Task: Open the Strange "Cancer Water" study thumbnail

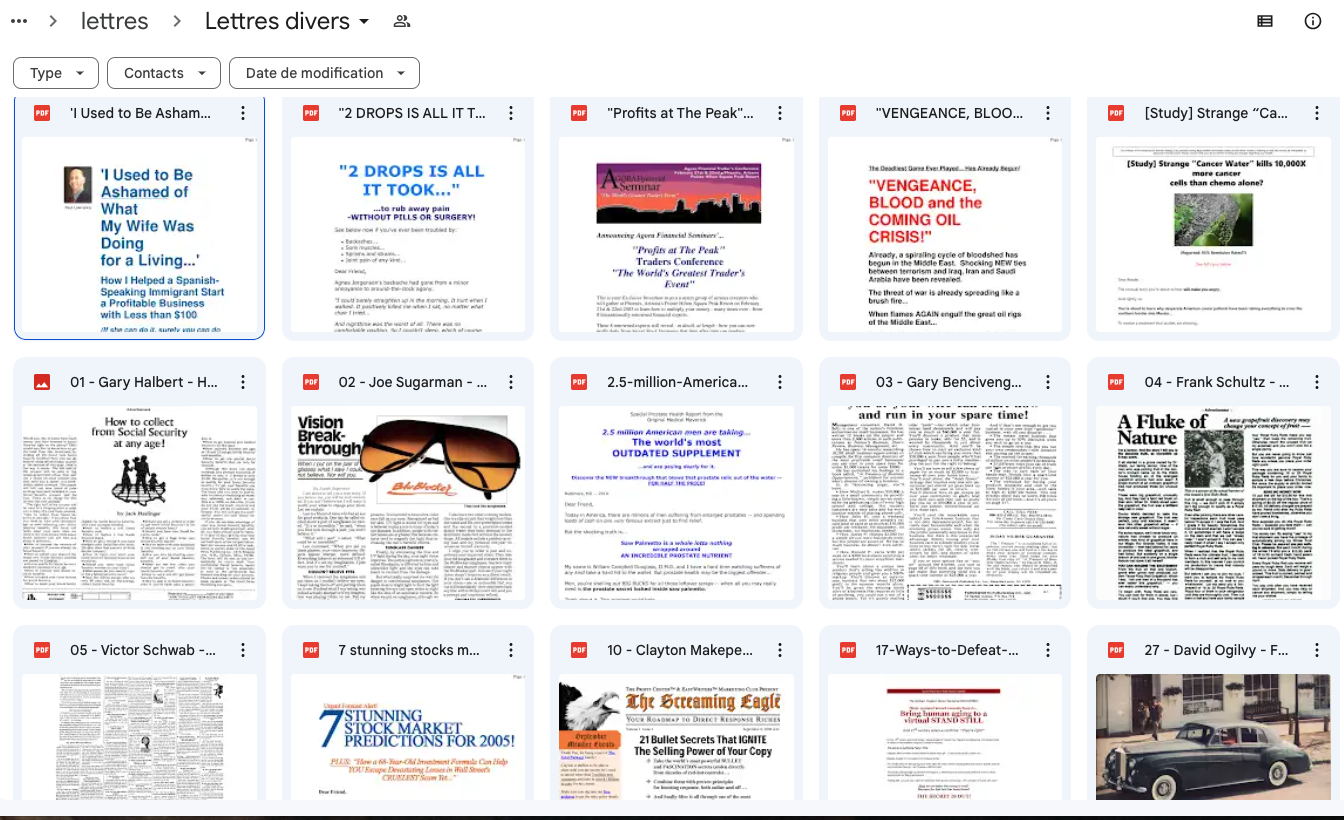Action: pyautogui.click(x=1214, y=235)
